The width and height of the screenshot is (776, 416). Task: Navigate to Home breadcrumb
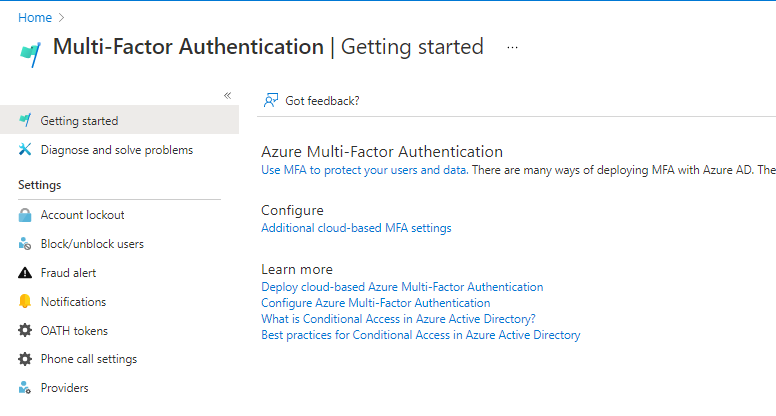34,17
